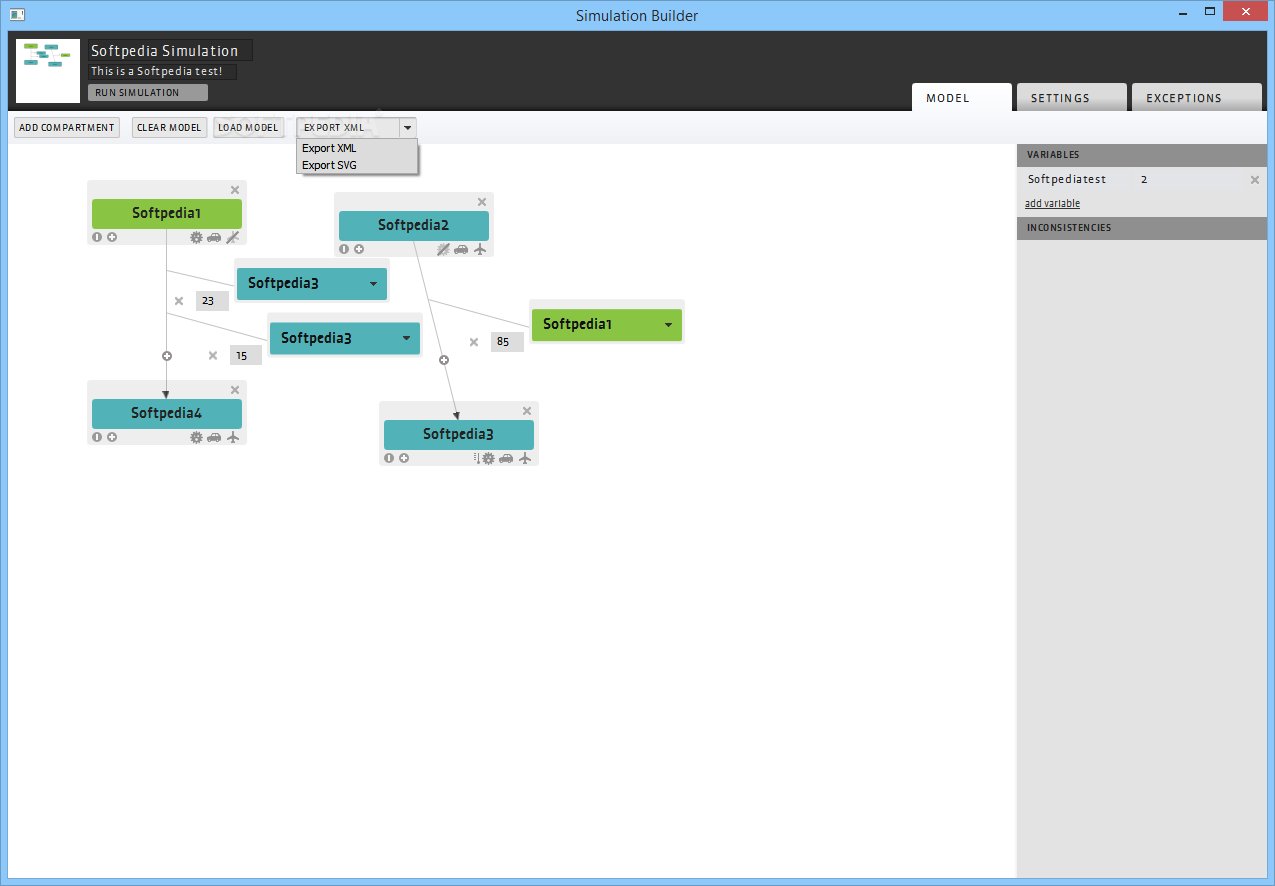Close the Softpedia4 compartment box

point(235,390)
